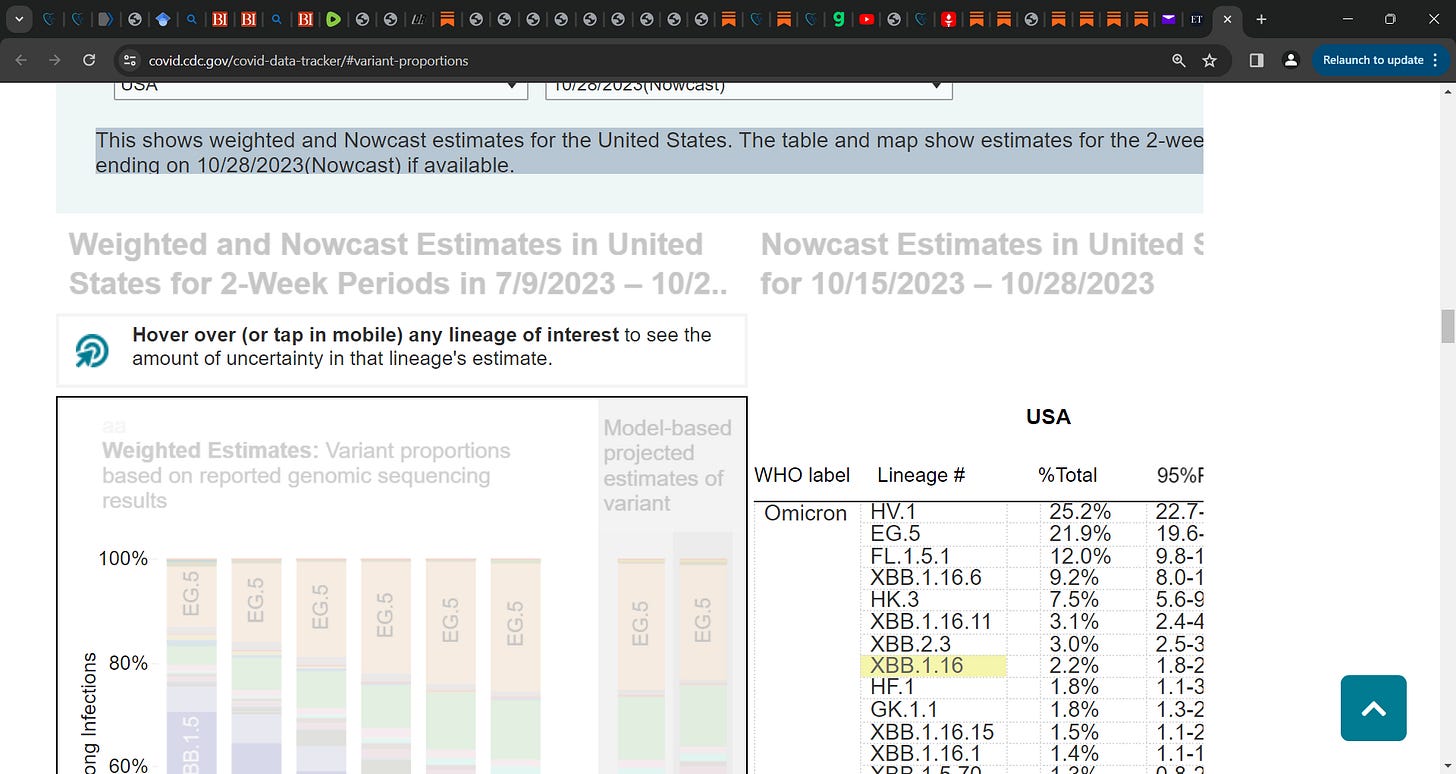View site information icon in address bar
The width and height of the screenshot is (1456, 774).
pyautogui.click(x=129, y=60)
